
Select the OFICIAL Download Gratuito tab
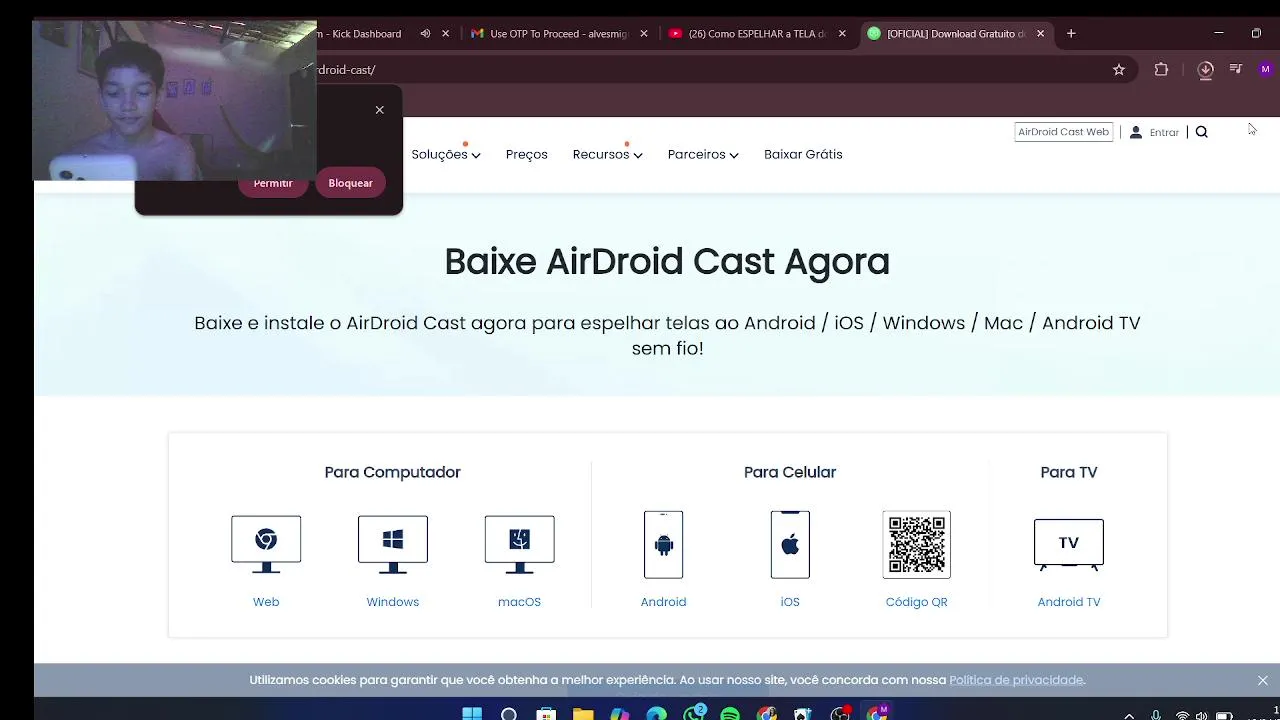tap(956, 34)
